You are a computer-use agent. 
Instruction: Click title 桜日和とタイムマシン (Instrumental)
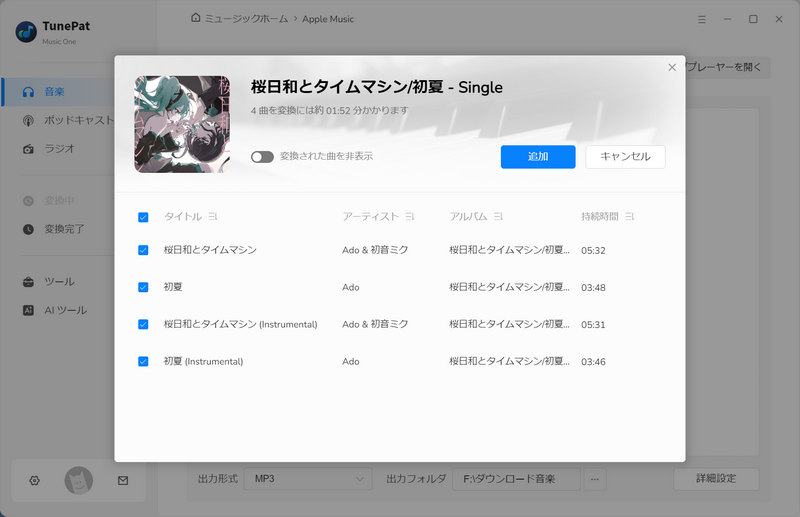[240, 325]
